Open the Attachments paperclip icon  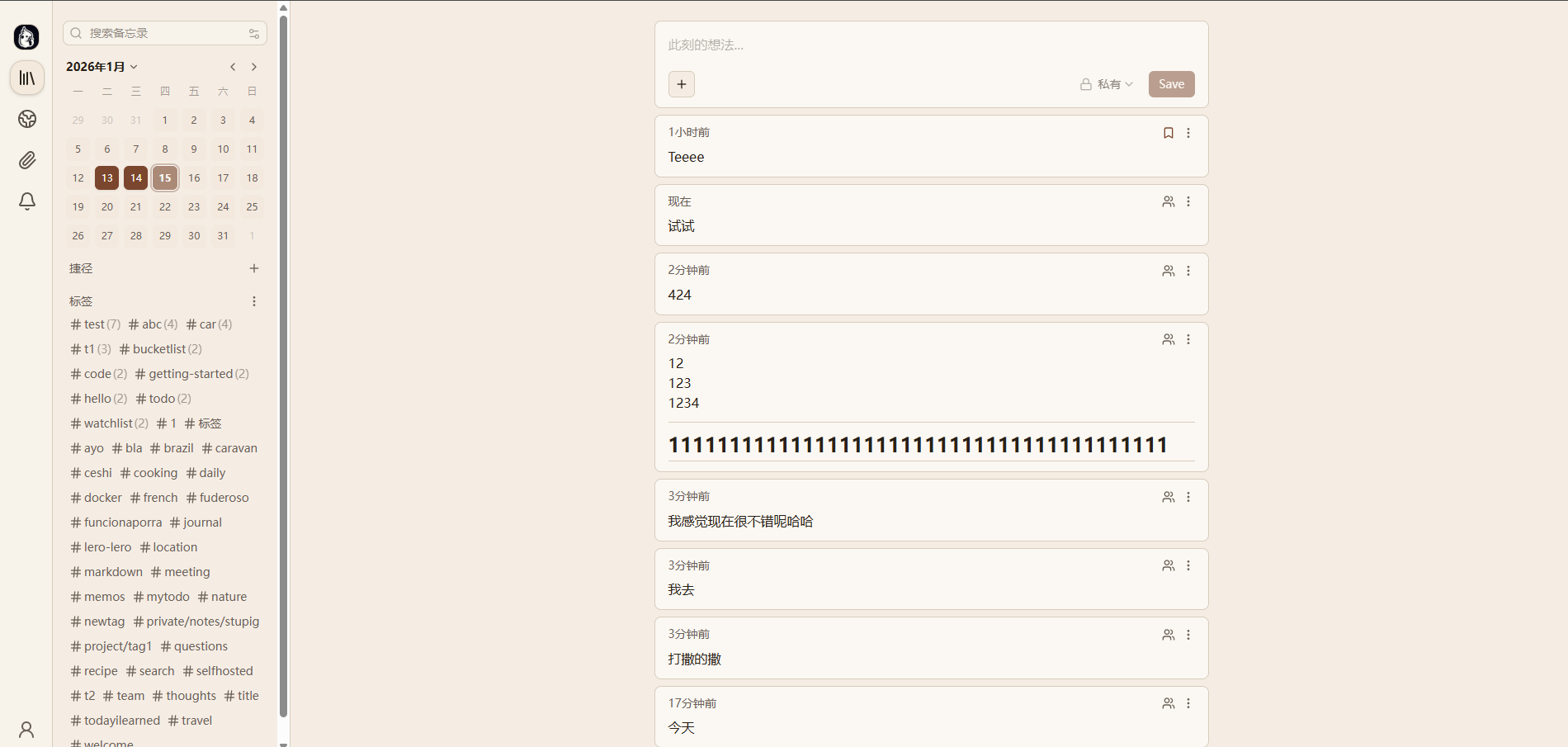27,160
